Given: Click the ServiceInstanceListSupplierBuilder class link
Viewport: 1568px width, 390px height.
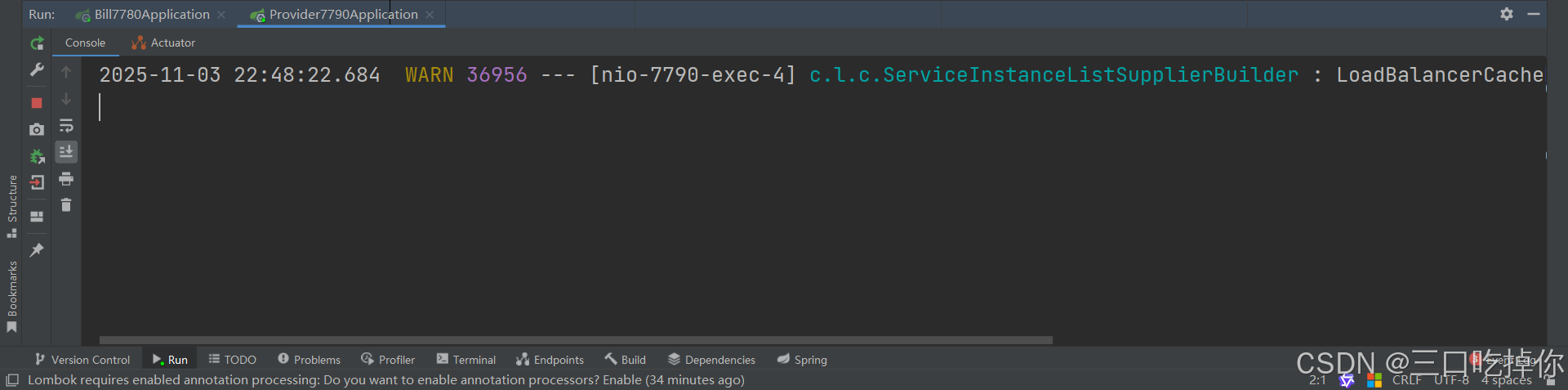Looking at the screenshot, I should pos(1053,75).
